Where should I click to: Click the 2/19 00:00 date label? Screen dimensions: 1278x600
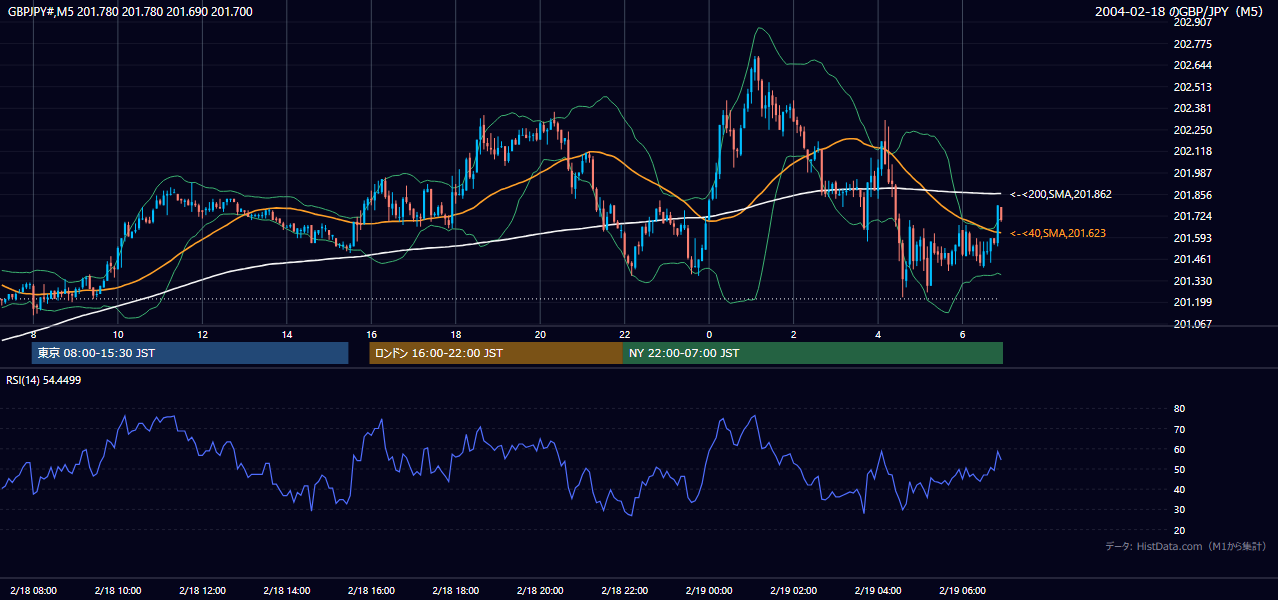click(x=709, y=590)
